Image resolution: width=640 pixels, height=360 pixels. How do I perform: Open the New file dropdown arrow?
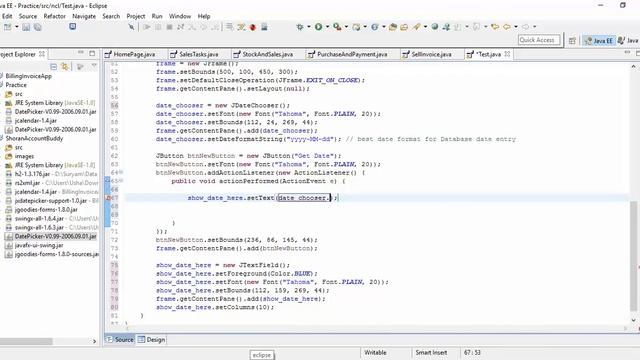(17, 27)
